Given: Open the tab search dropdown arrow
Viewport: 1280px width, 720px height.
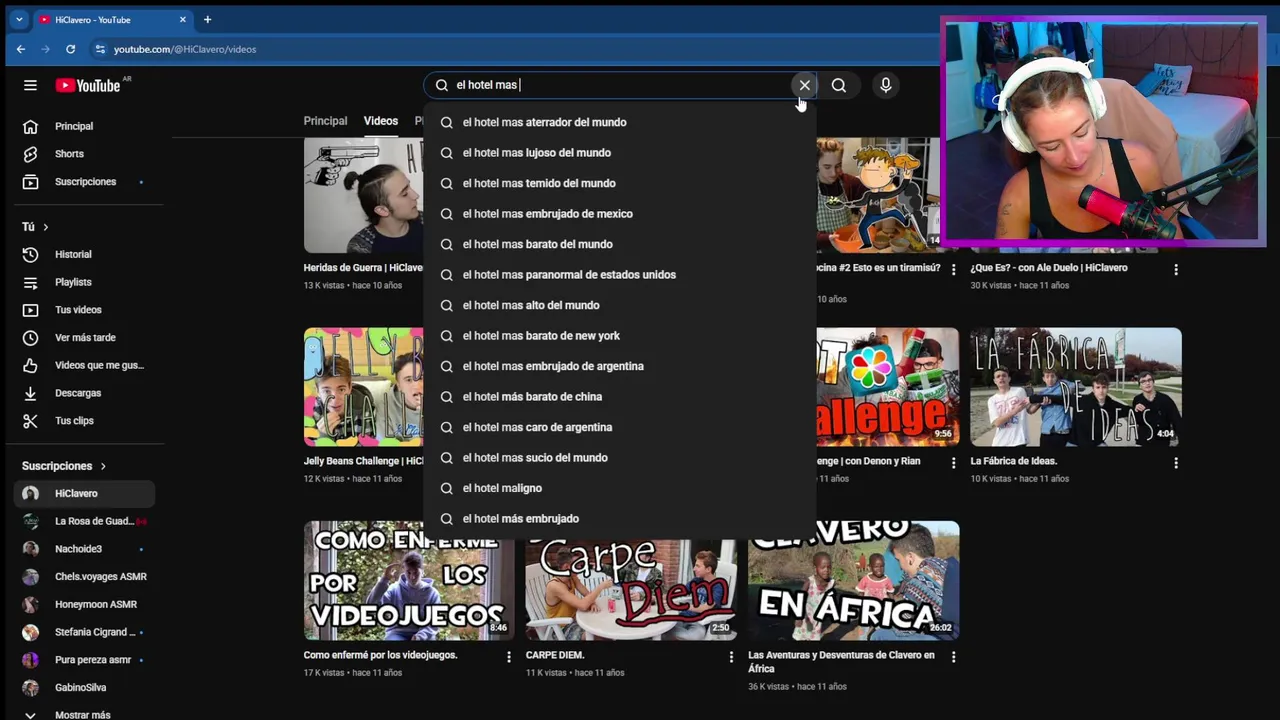Looking at the screenshot, I should click(18, 19).
